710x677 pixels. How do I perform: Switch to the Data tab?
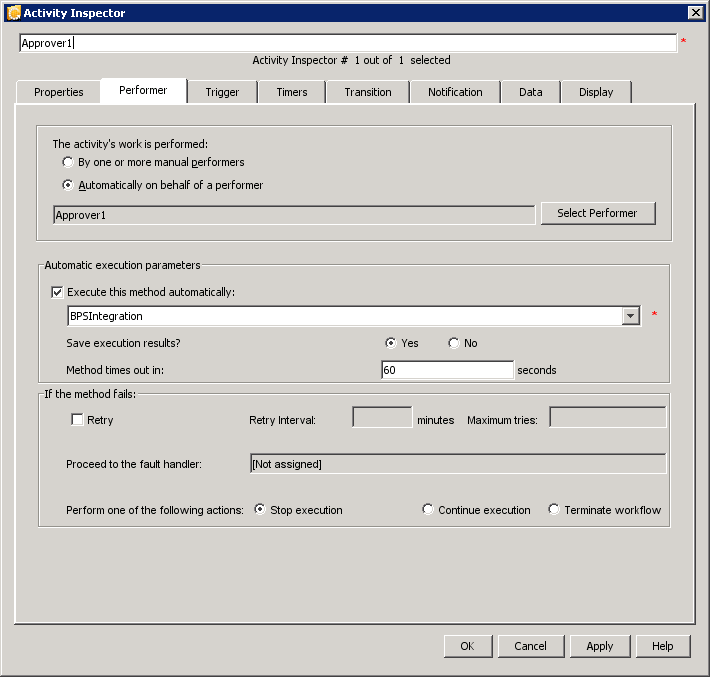tap(530, 92)
